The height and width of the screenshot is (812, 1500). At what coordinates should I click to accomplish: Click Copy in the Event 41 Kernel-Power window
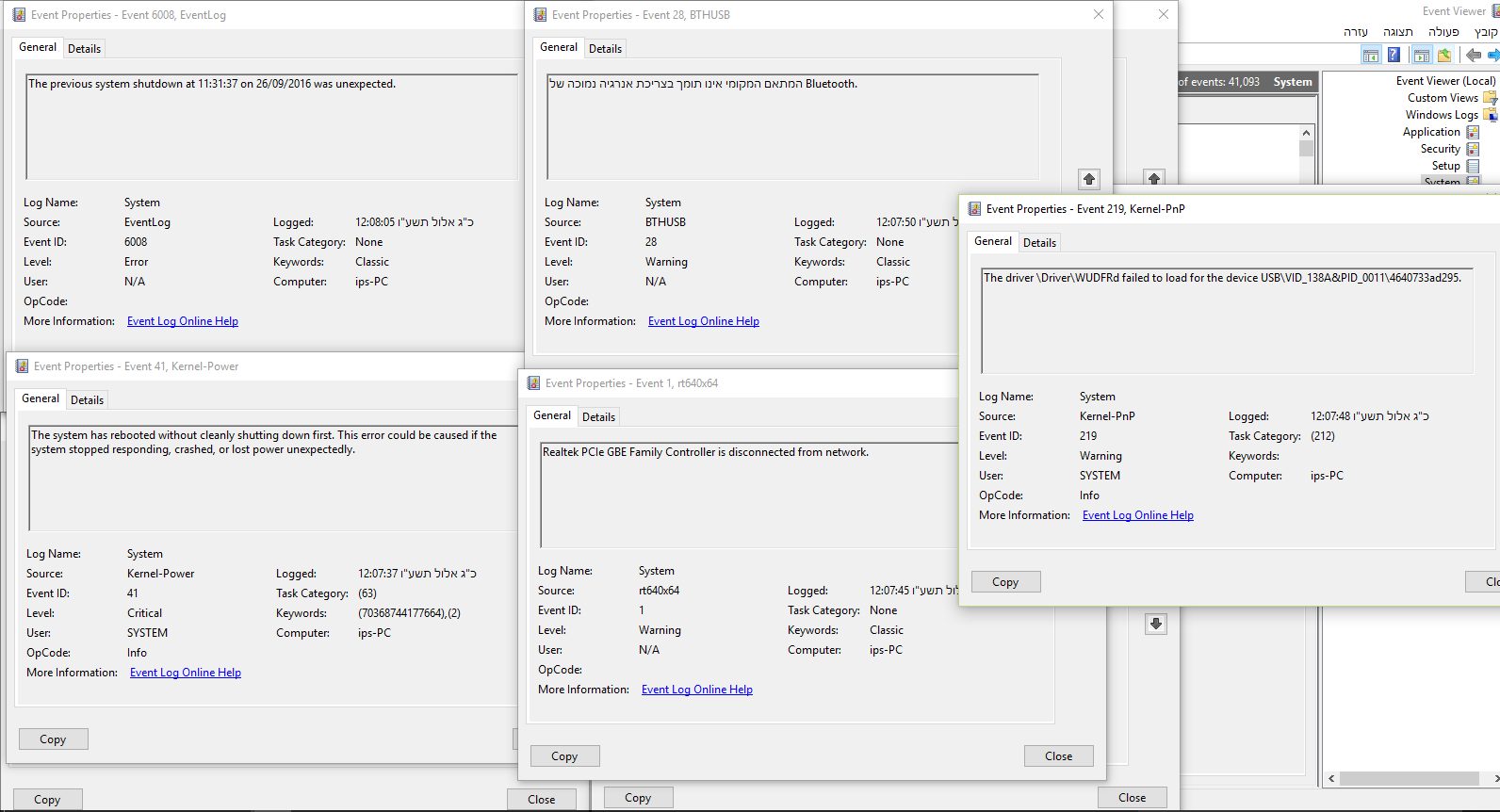pyautogui.click(x=53, y=739)
